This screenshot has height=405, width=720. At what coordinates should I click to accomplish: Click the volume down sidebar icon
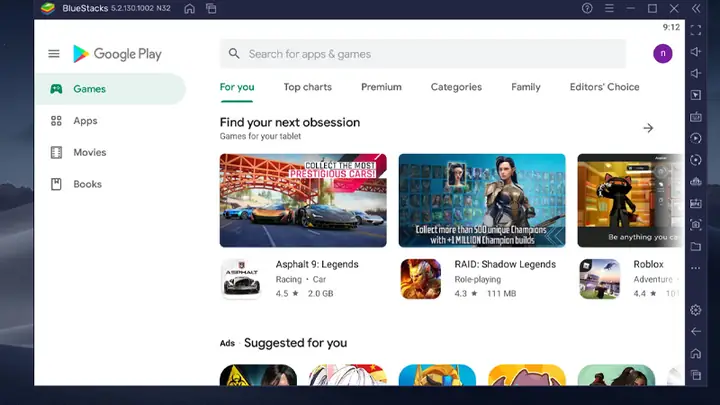[x=696, y=73]
